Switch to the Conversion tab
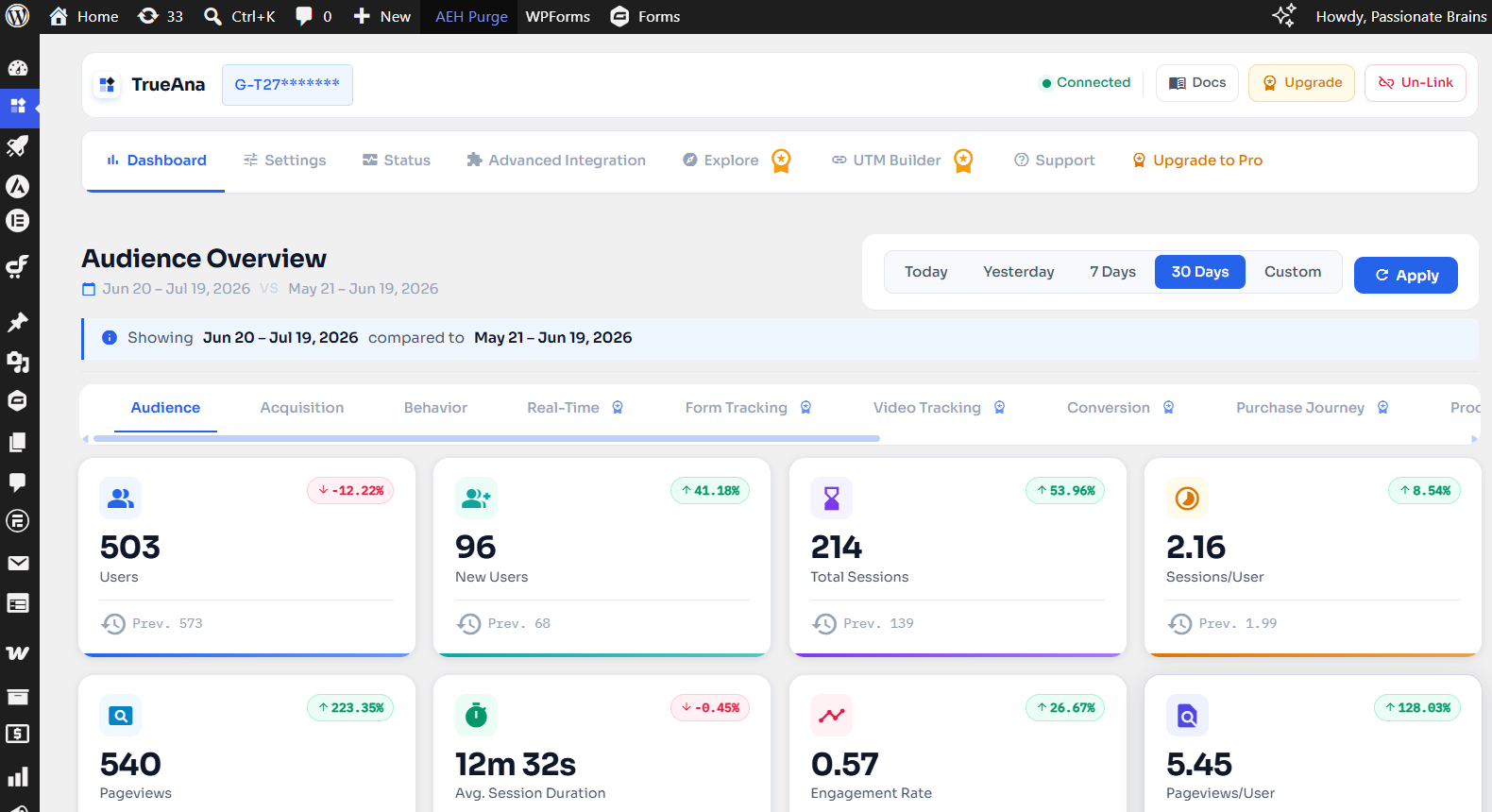This screenshot has width=1492, height=812. click(x=1120, y=408)
